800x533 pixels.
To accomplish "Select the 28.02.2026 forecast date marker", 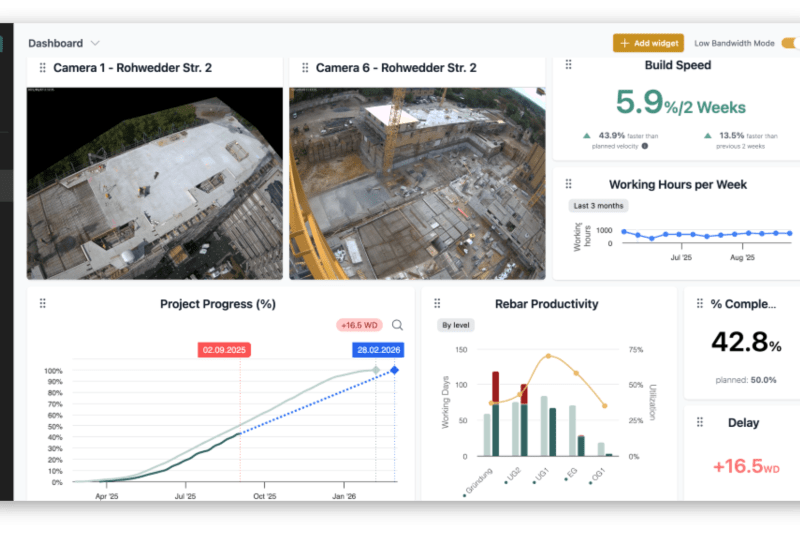I will [378, 350].
